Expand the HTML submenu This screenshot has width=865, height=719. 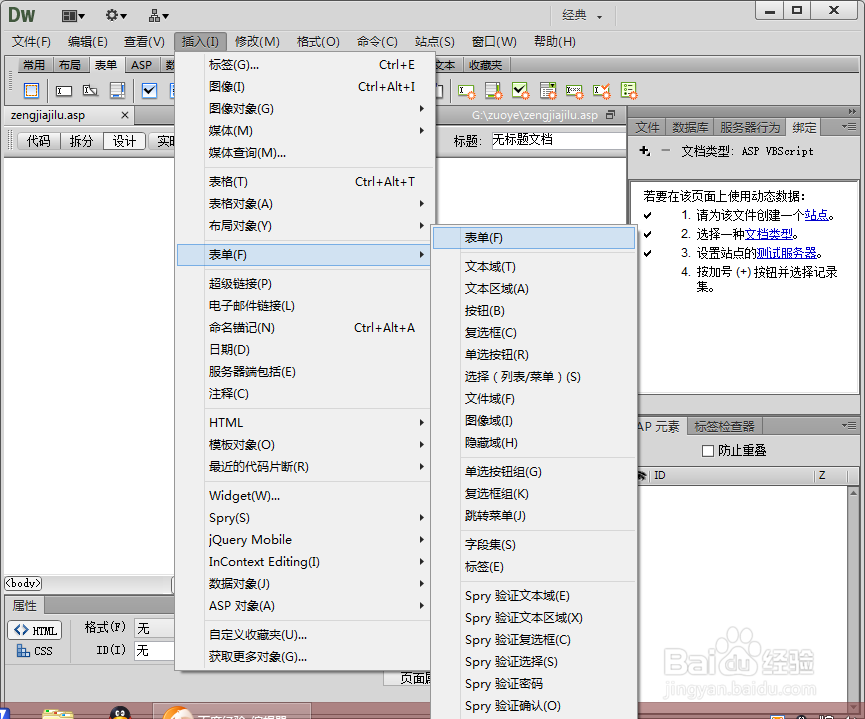coord(303,423)
